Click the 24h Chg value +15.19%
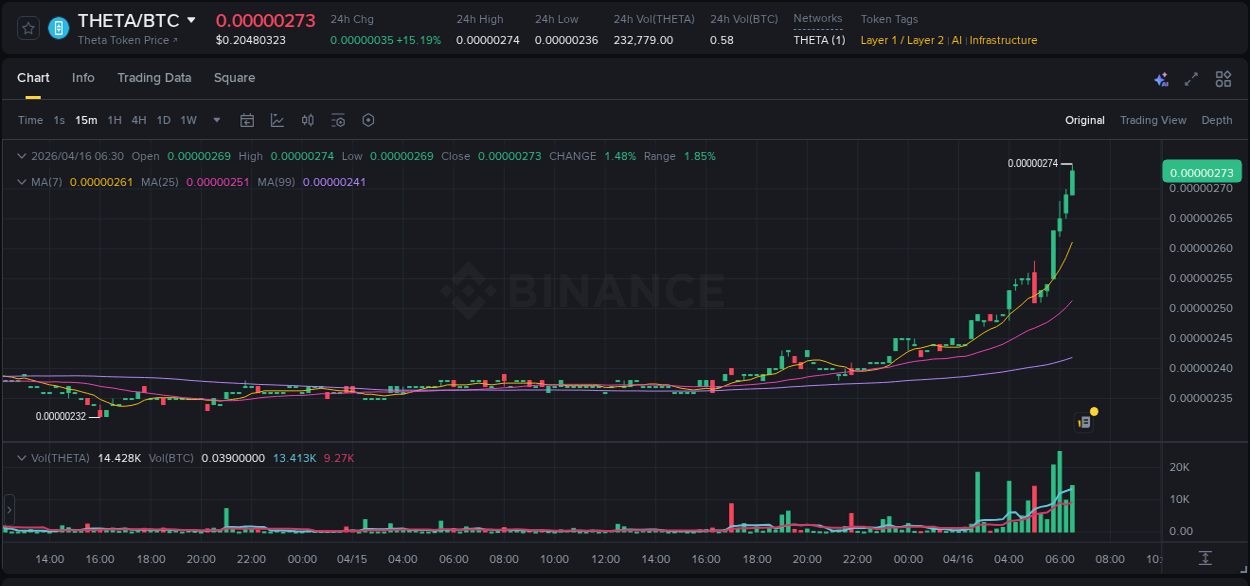The image size is (1250, 586). tap(418, 40)
